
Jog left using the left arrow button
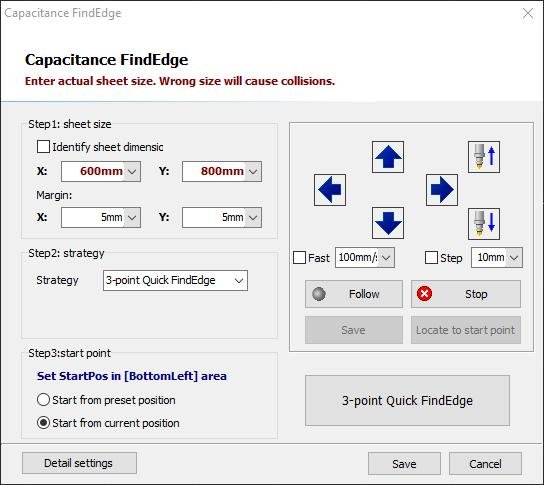[330, 190]
